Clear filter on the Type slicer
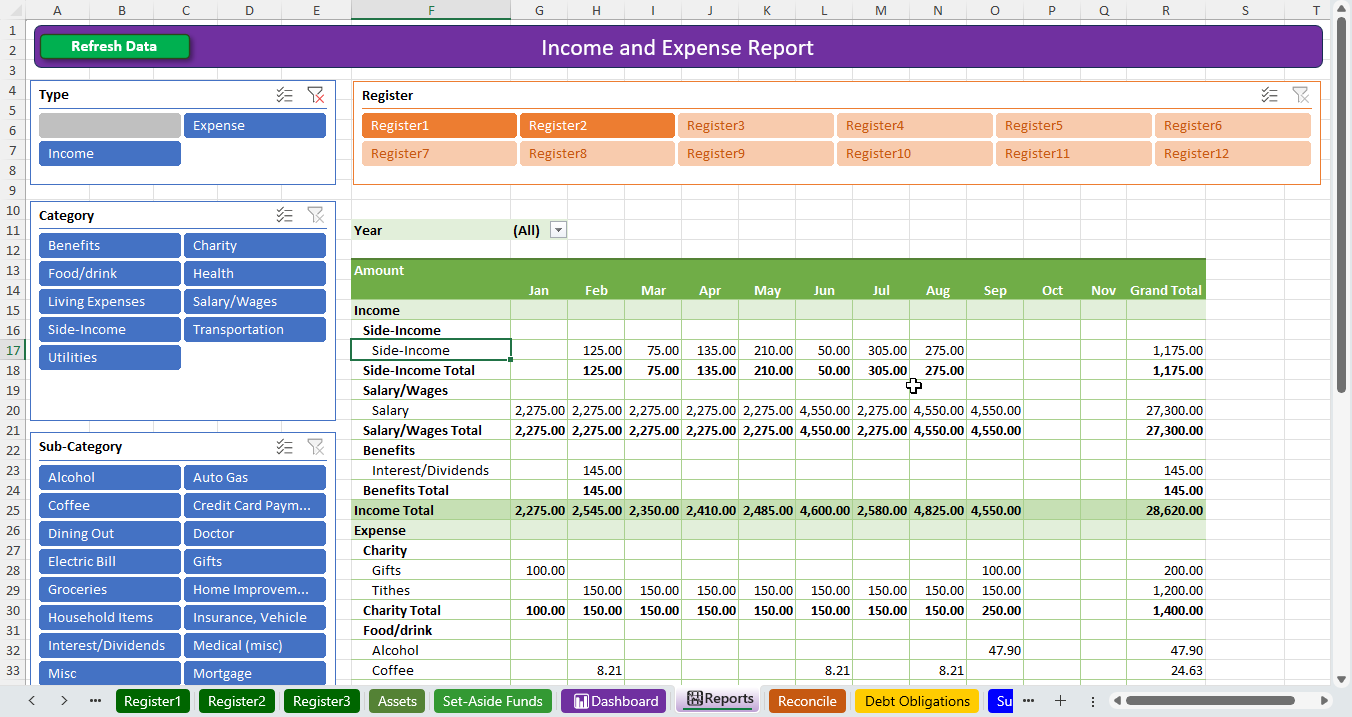Viewport: 1352px width, 717px height. point(316,95)
